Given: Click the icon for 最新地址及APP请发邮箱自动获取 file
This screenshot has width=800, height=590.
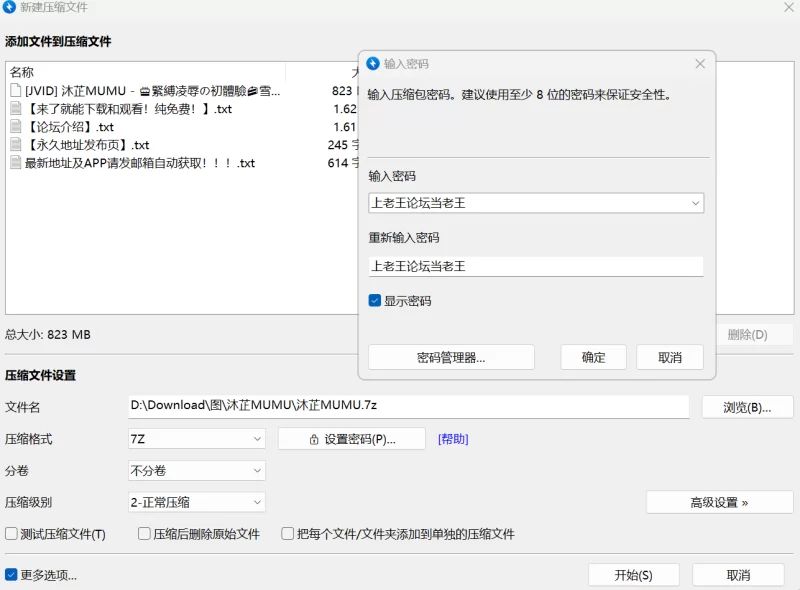Looking at the screenshot, I should pyautogui.click(x=15, y=163).
